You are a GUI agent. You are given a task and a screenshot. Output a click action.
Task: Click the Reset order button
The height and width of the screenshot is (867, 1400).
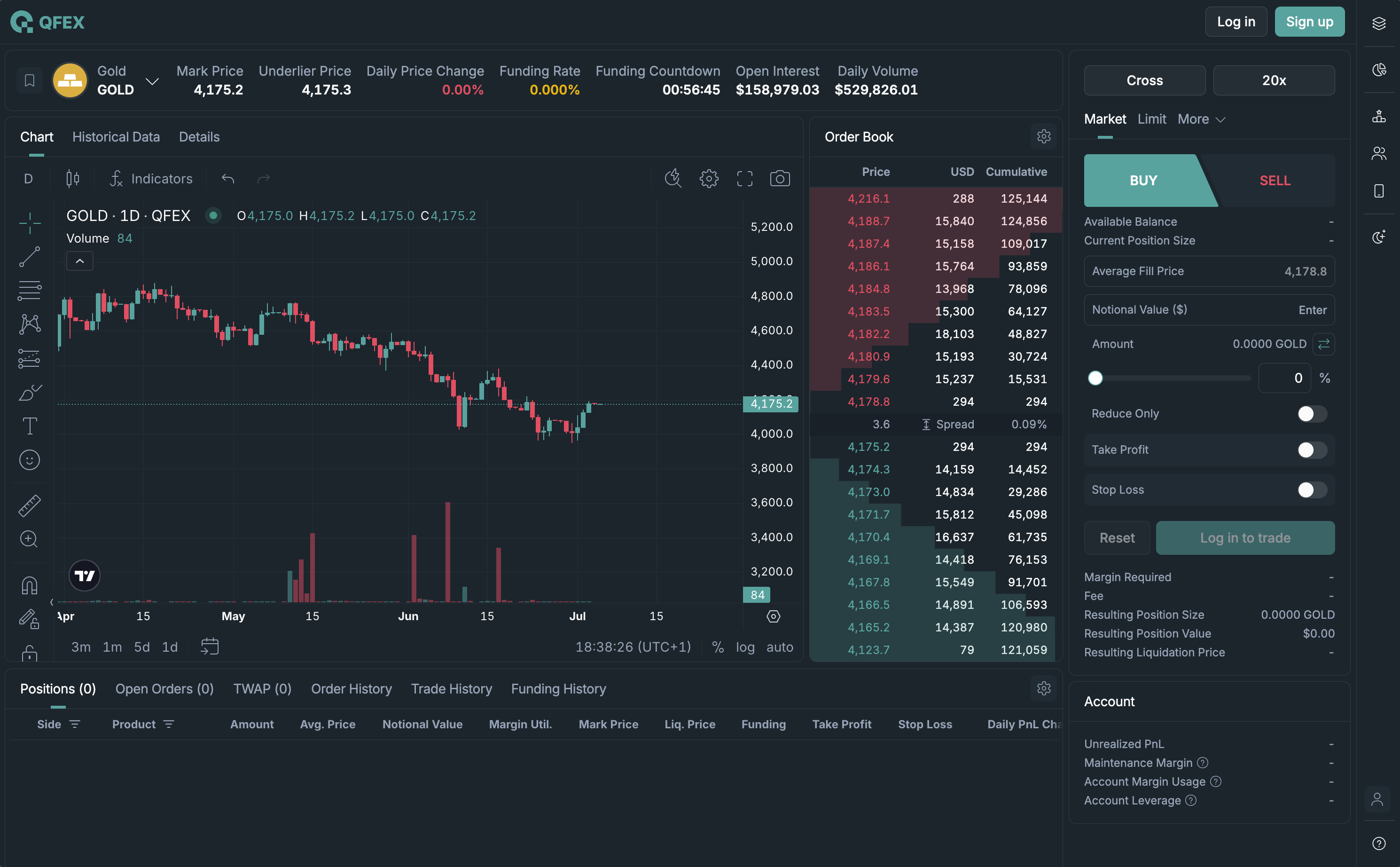pos(1117,538)
